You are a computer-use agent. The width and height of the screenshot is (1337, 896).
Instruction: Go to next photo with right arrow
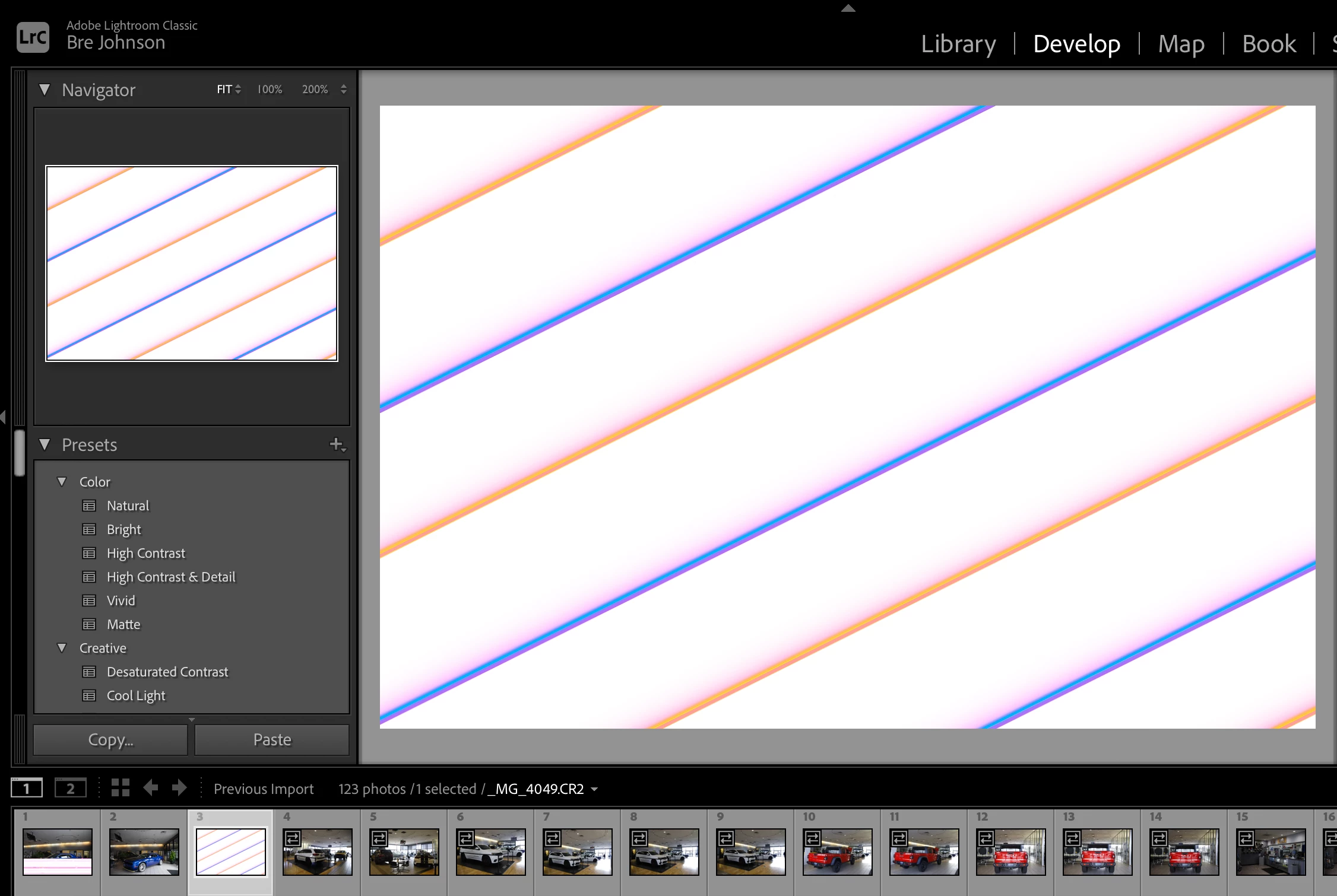[179, 788]
